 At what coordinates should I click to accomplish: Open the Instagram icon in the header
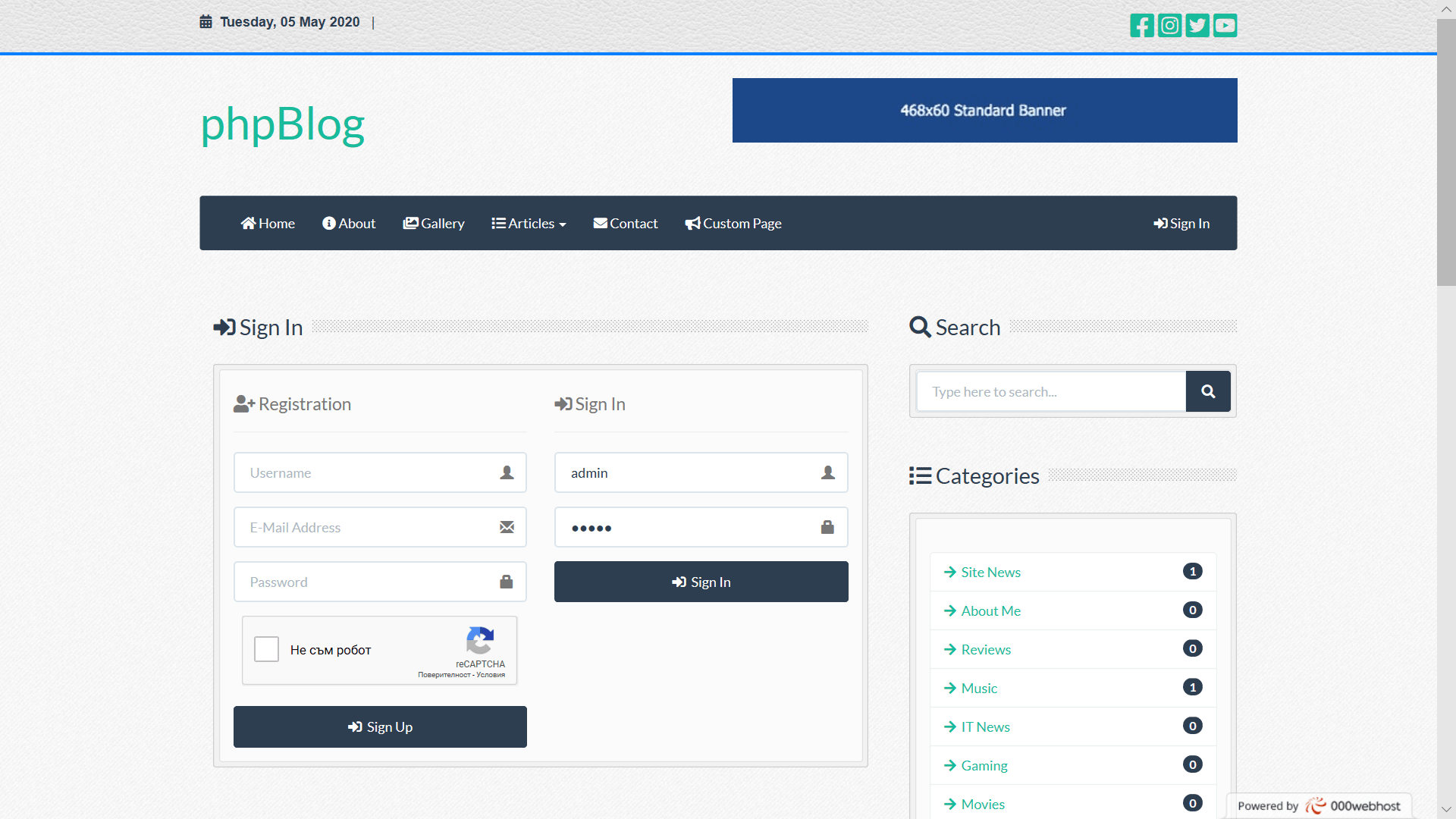1169,25
